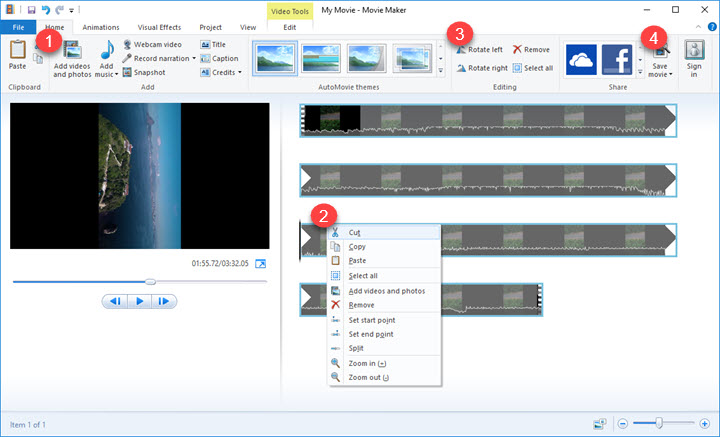Click Add videos and photos in the ribbon
Screen dimensions: 720x437
(72, 60)
